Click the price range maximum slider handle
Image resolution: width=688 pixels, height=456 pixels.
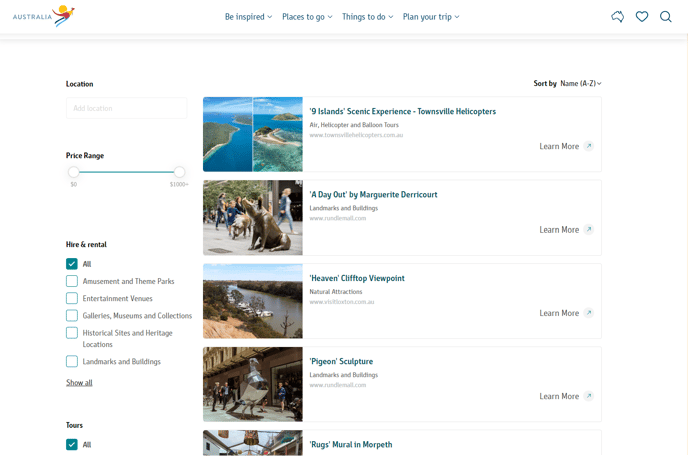point(179,172)
